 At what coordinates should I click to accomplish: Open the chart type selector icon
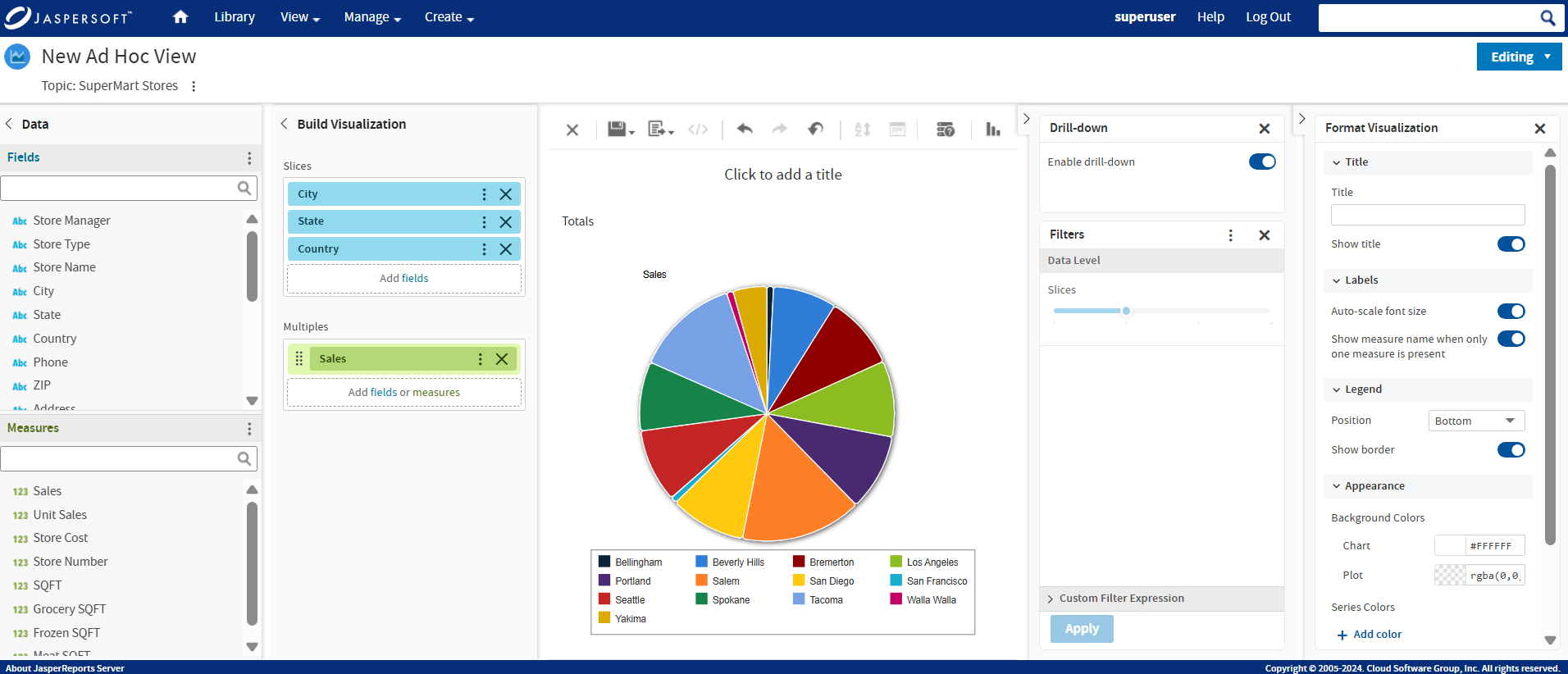[993, 130]
